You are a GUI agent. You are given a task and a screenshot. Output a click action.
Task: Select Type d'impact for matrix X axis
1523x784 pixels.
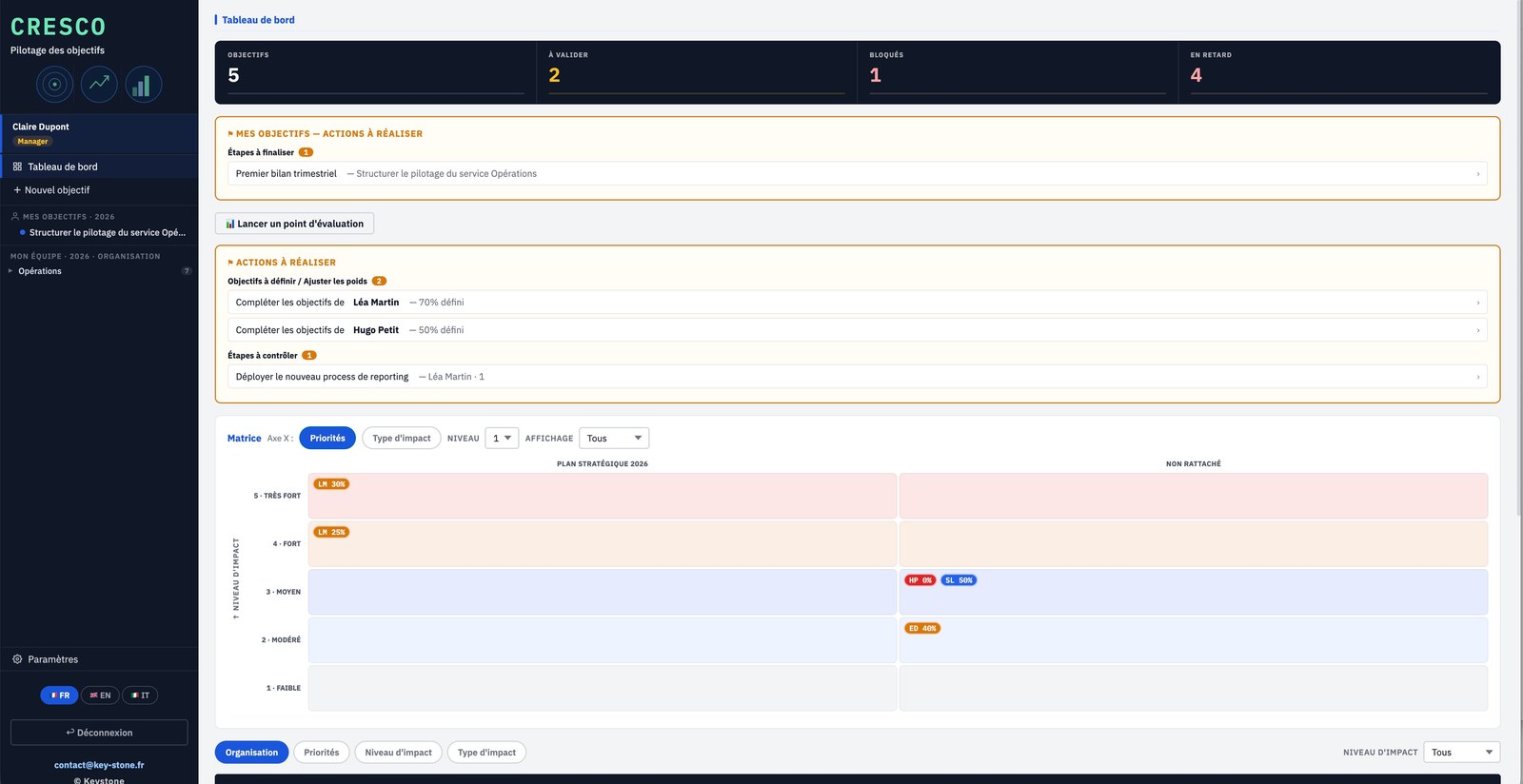[x=401, y=438]
